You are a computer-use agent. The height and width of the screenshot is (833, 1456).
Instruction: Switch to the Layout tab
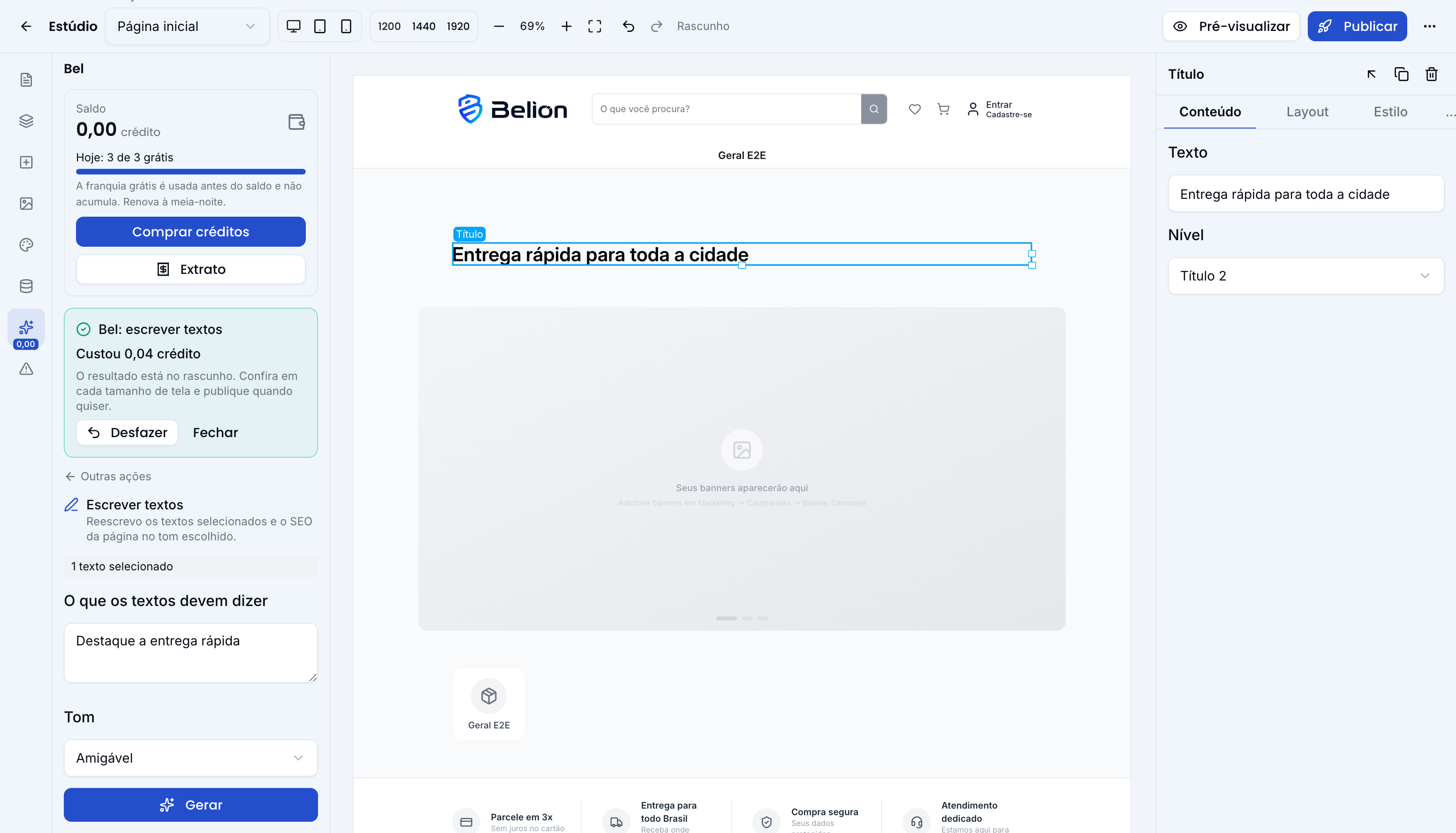click(x=1307, y=112)
